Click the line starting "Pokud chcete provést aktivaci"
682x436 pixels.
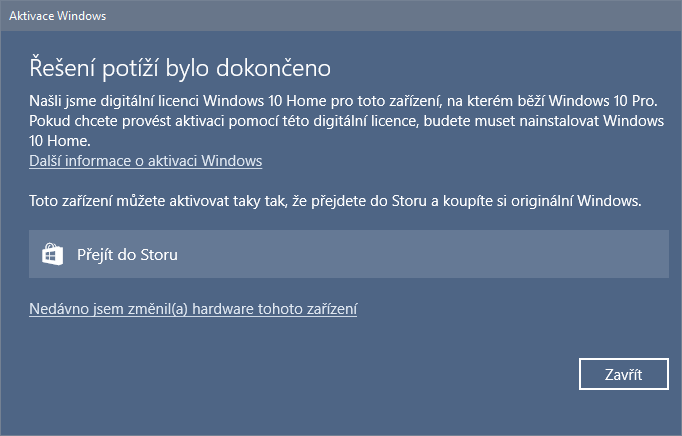click(346, 121)
